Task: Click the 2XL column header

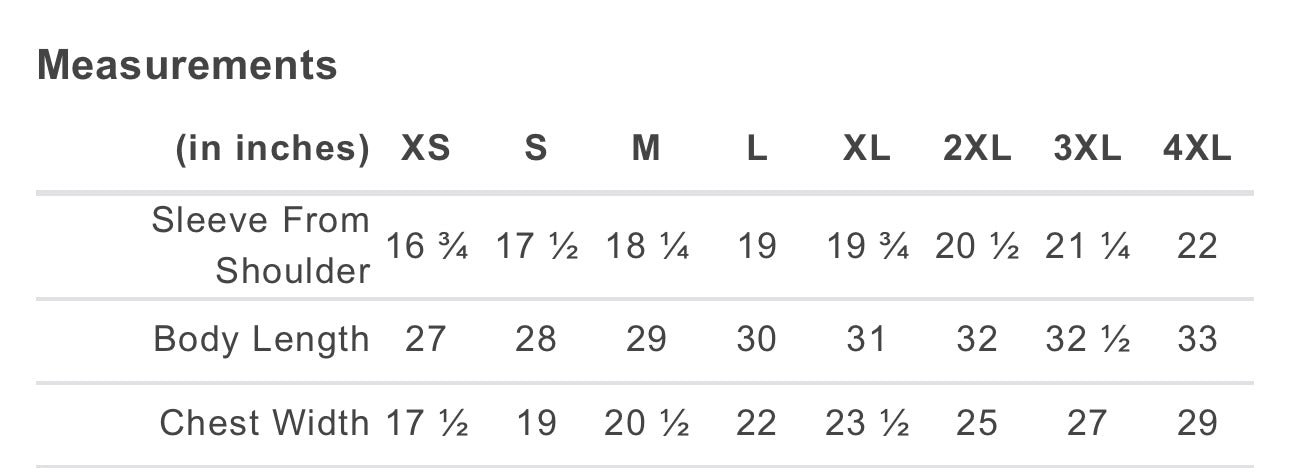Action: coord(977,149)
